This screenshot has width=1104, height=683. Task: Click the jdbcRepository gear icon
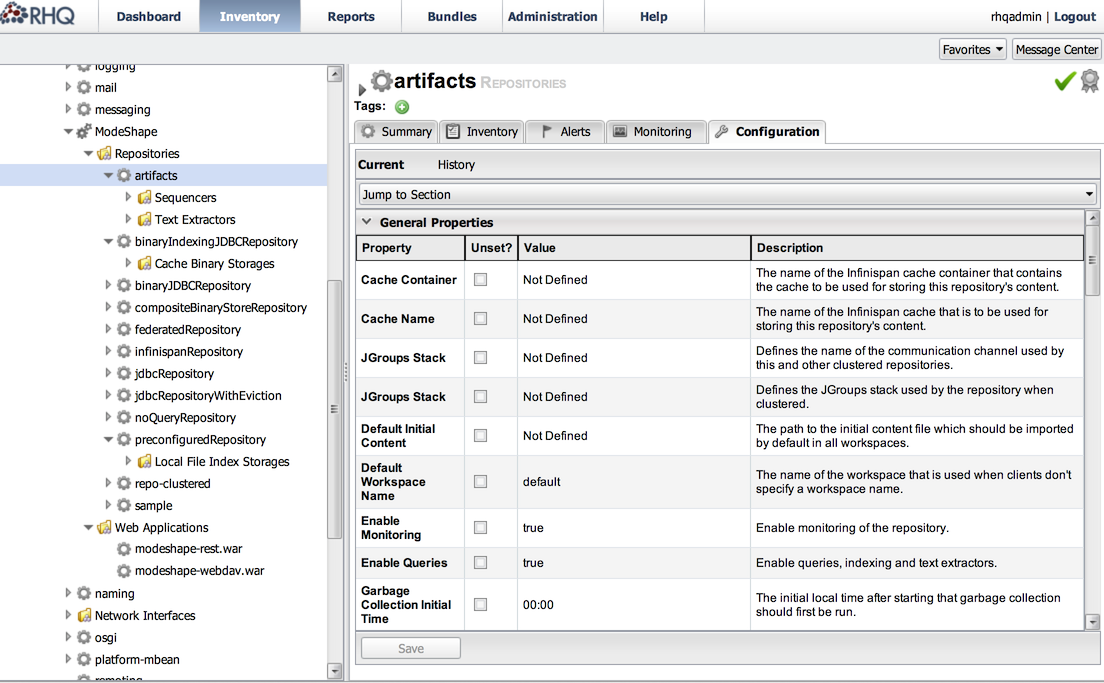[124, 373]
